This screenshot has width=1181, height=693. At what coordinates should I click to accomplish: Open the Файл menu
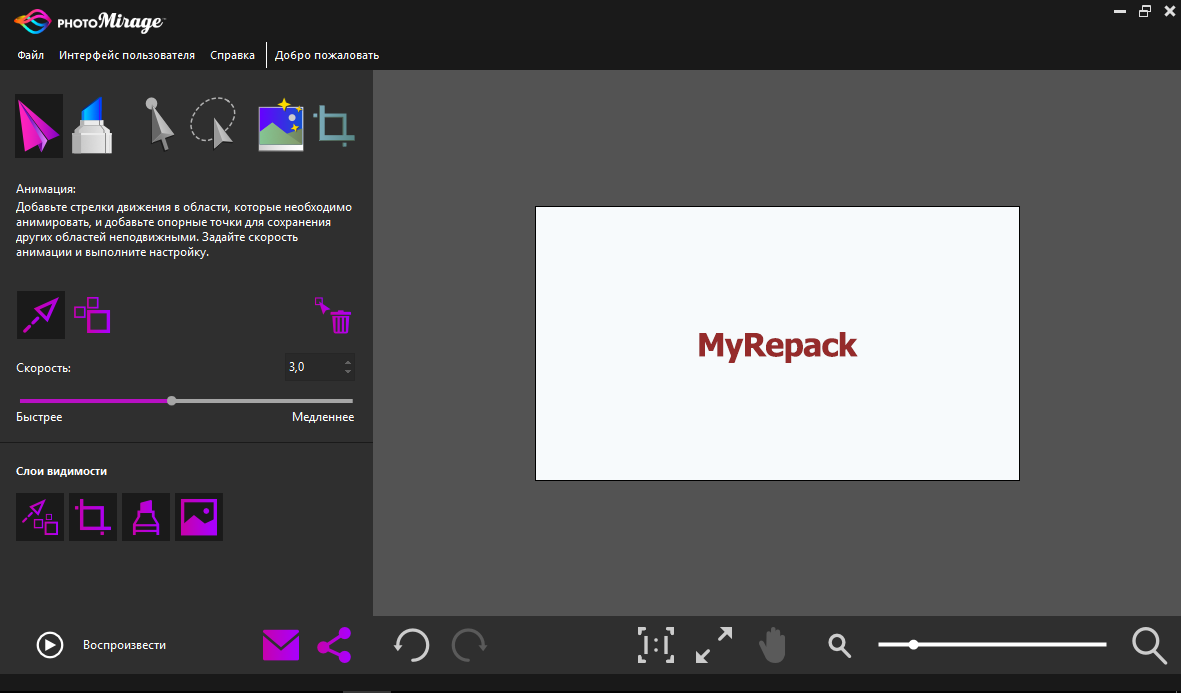pyautogui.click(x=30, y=55)
